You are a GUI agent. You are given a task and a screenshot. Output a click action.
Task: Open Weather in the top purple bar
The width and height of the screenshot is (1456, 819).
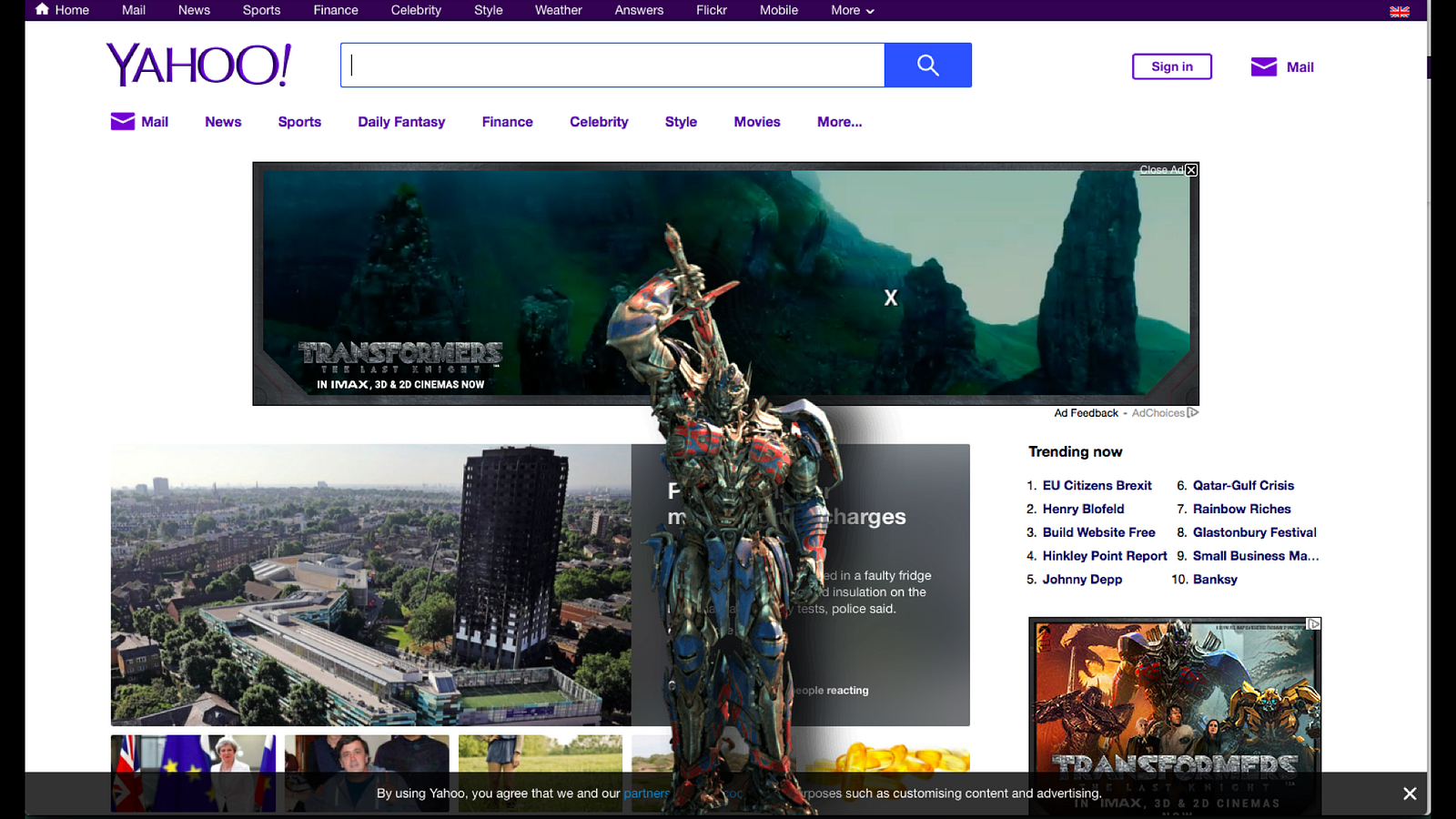pos(559,10)
